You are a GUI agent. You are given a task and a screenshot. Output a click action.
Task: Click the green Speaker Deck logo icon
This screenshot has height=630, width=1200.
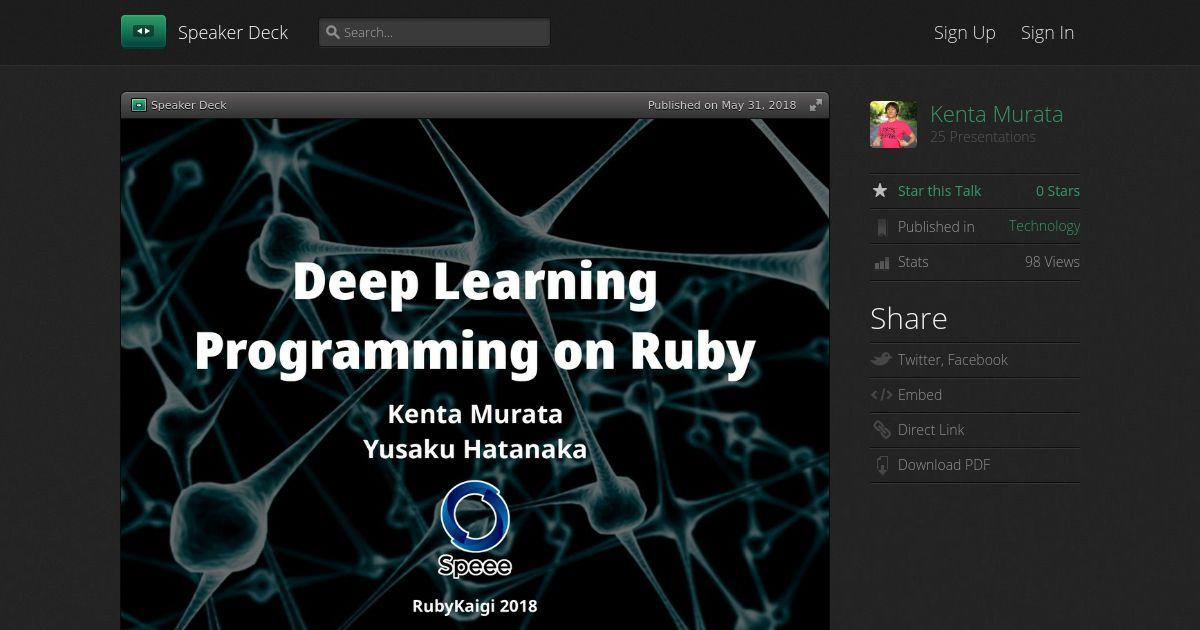143,32
